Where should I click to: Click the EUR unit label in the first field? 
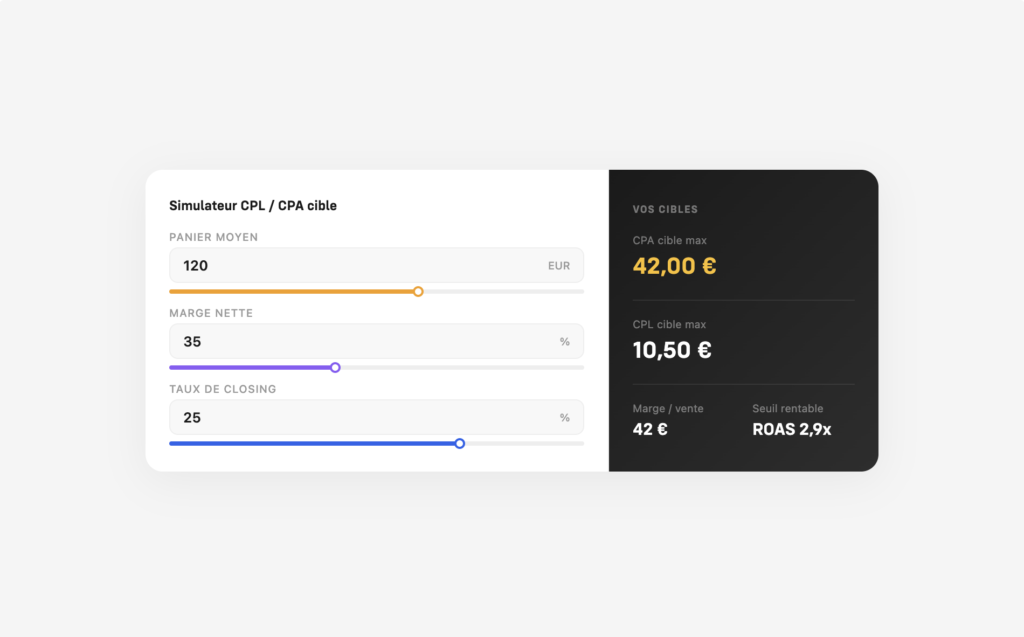[x=559, y=266]
